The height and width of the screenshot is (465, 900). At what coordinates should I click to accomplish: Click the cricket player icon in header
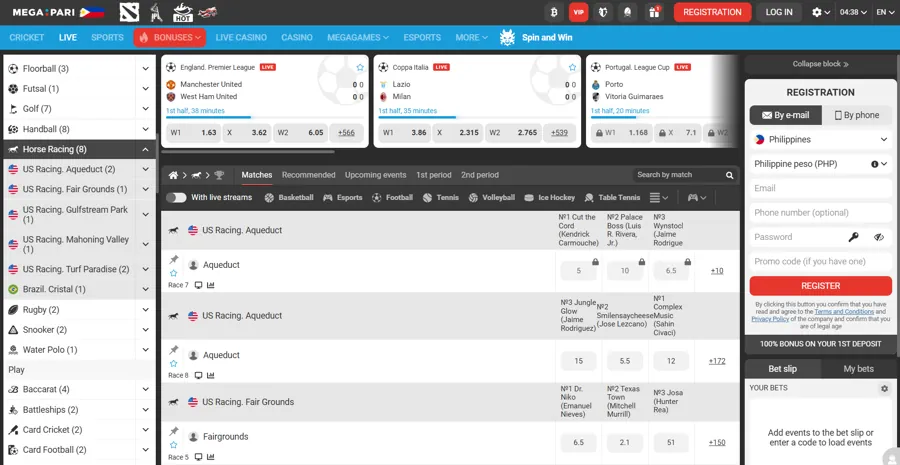coord(155,12)
